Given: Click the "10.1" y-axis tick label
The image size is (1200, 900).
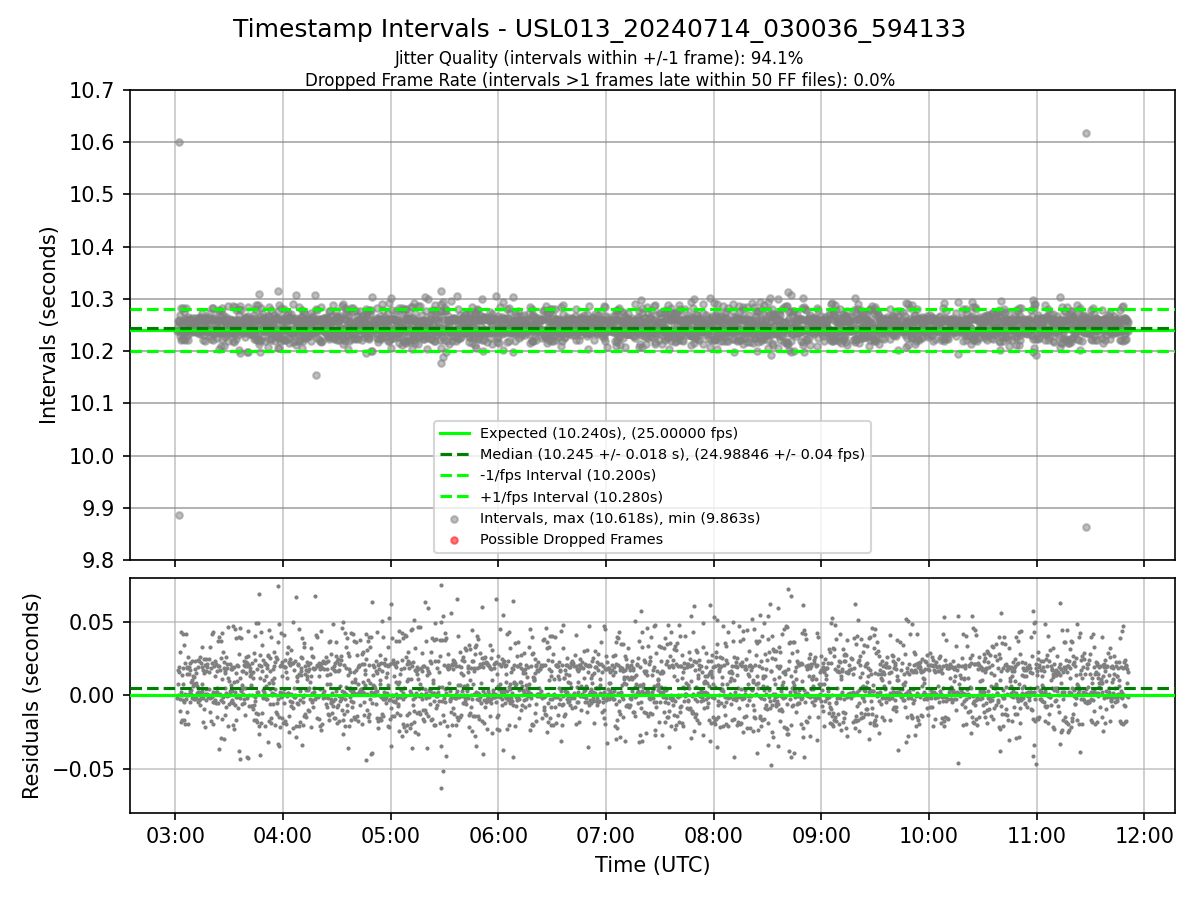Looking at the screenshot, I should 90,403.
